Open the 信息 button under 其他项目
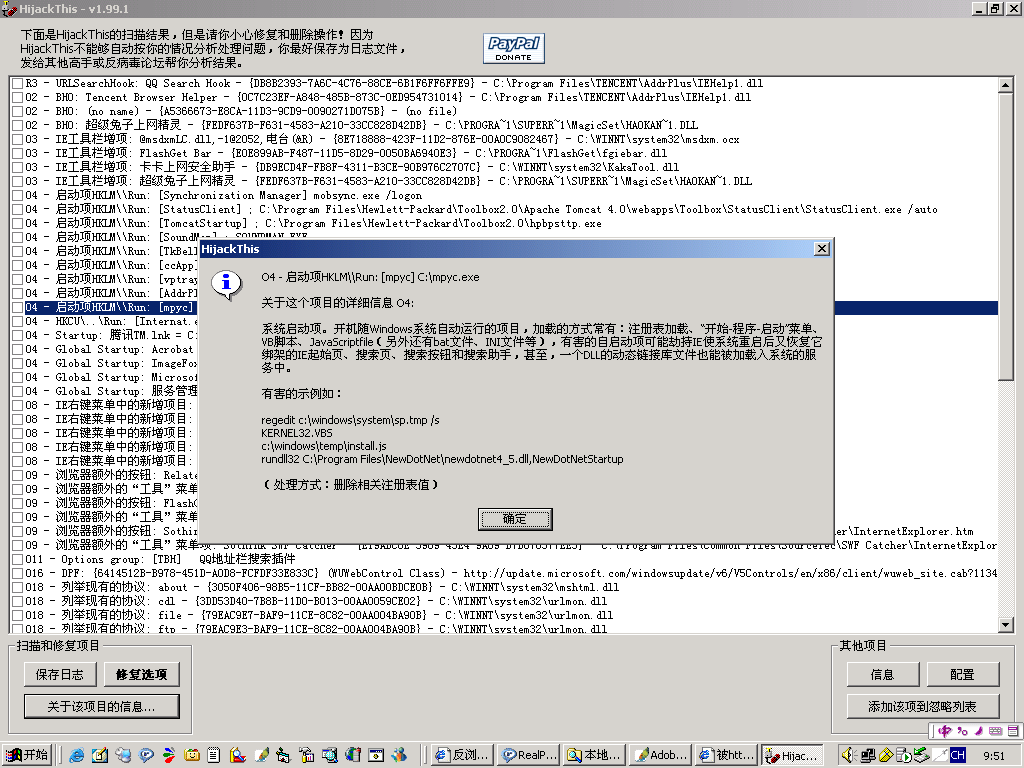1024x768 pixels. 882,675
